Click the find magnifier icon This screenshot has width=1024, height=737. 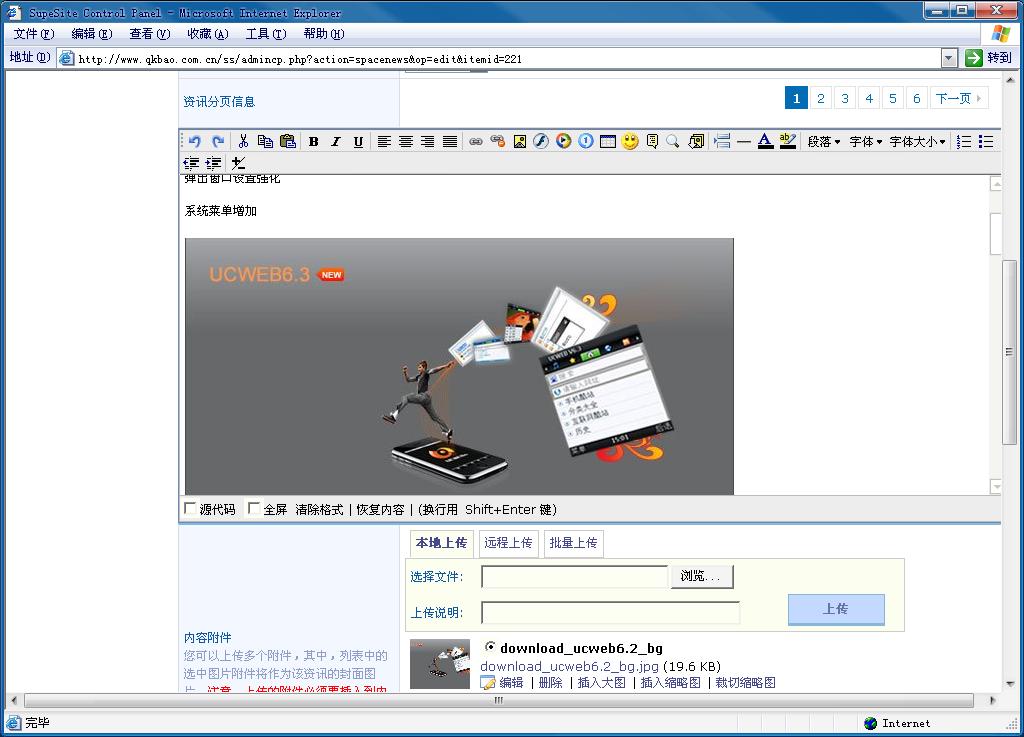pos(673,141)
